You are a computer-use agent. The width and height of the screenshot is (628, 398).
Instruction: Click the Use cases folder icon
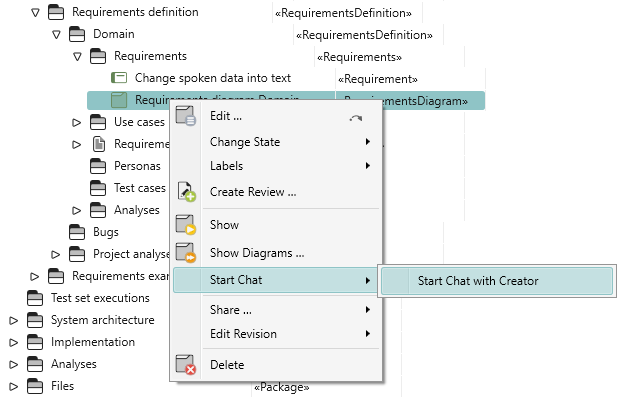pos(98,122)
